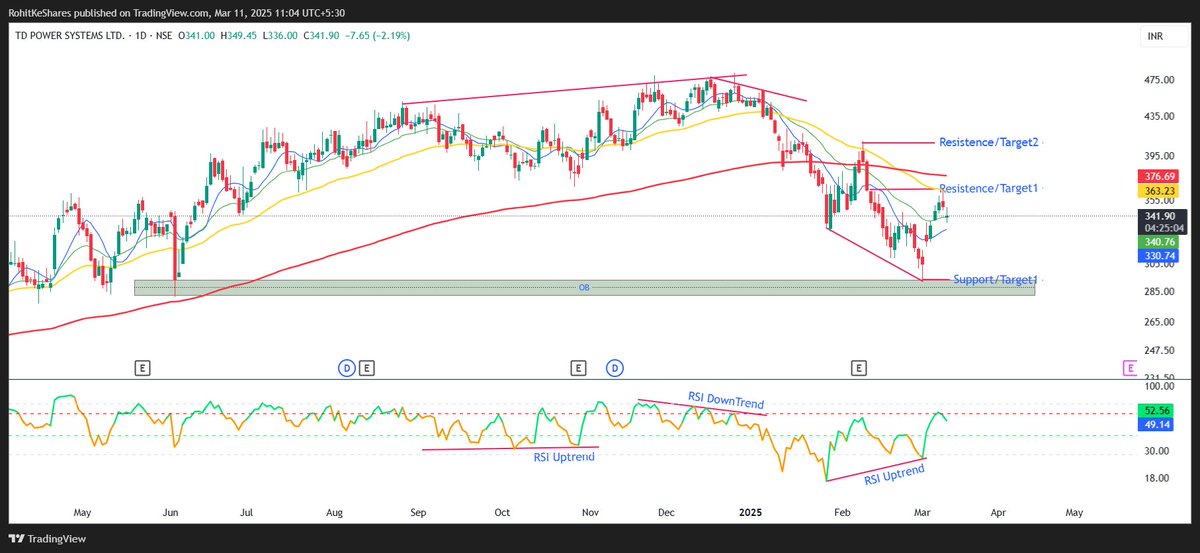Select the Support/Target1 annotation
Image resolution: width=1200 pixels, height=553 pixels.
click(x=996, y=280)
